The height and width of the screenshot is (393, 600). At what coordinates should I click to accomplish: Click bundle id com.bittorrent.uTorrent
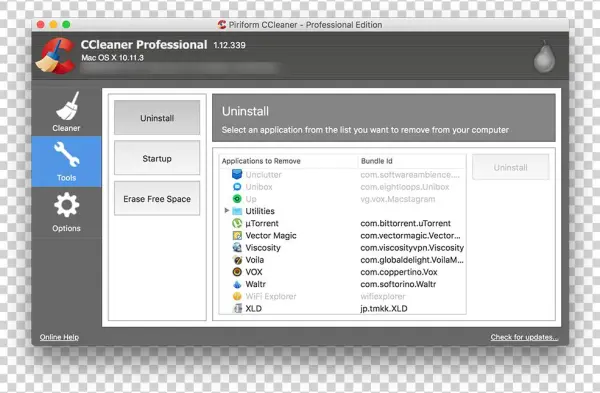406,223
